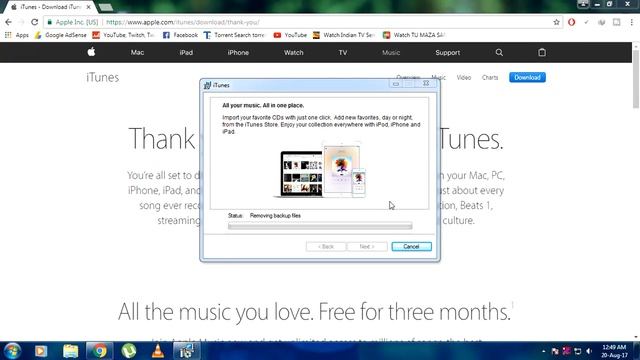The height and width of the screenshot is (360, 640).
Task: Click the Apple logo in the site navigation
Action: pos(91,52)
